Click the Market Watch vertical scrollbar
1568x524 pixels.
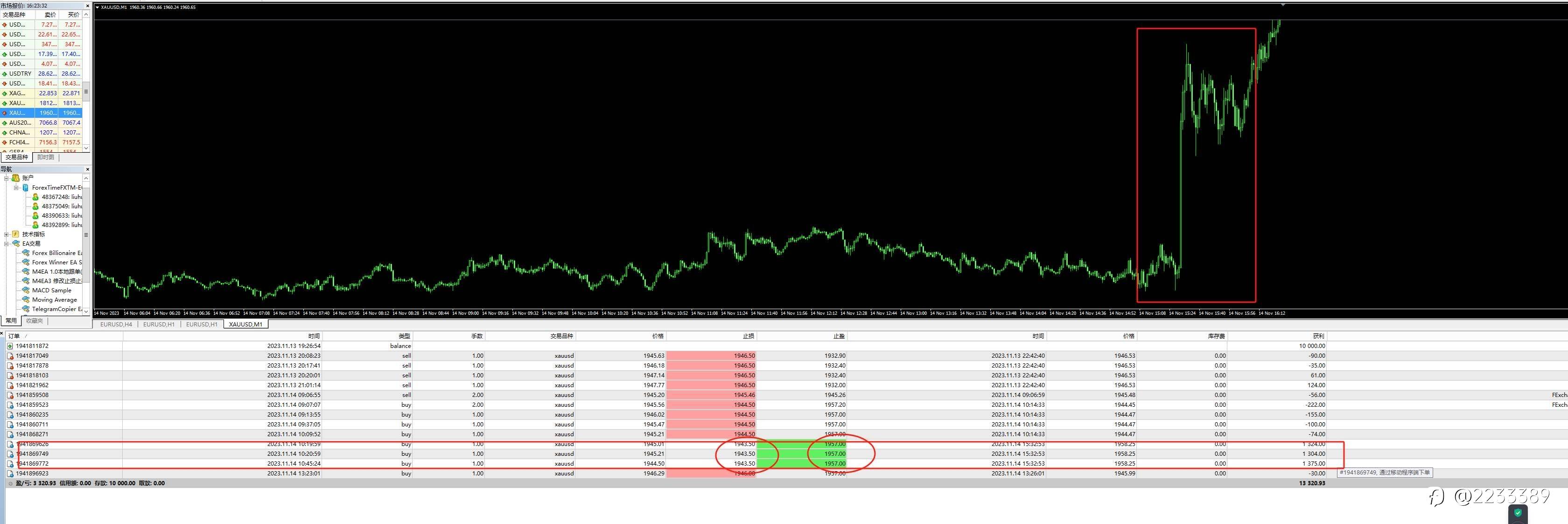click(x=86, y=92)
